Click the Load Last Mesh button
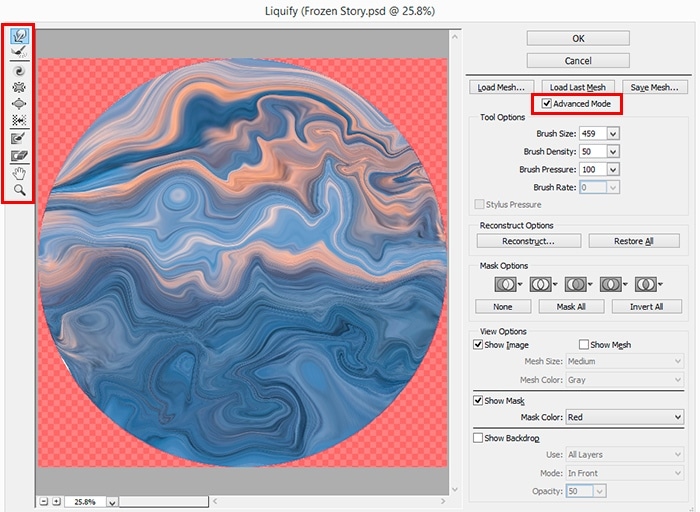The height and width of the screenshot is (512, 700). point(578,87)
